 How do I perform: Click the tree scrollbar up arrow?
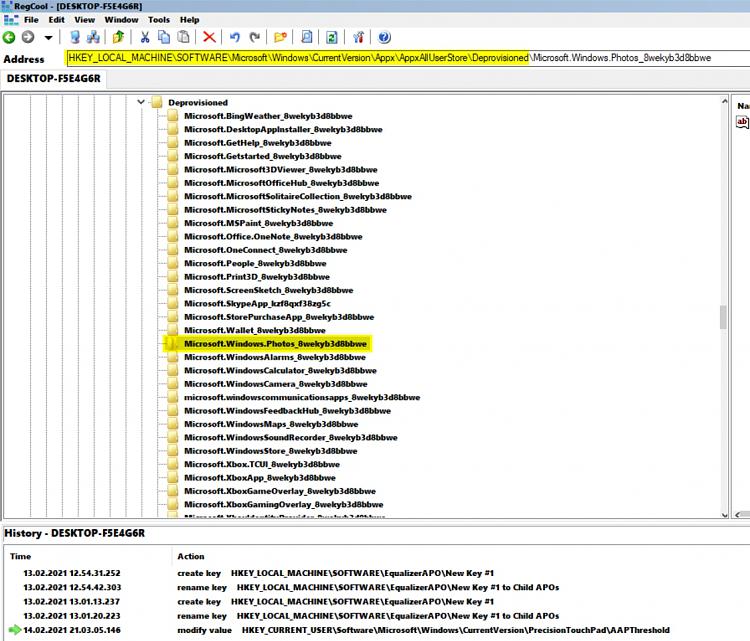point(724,100)
